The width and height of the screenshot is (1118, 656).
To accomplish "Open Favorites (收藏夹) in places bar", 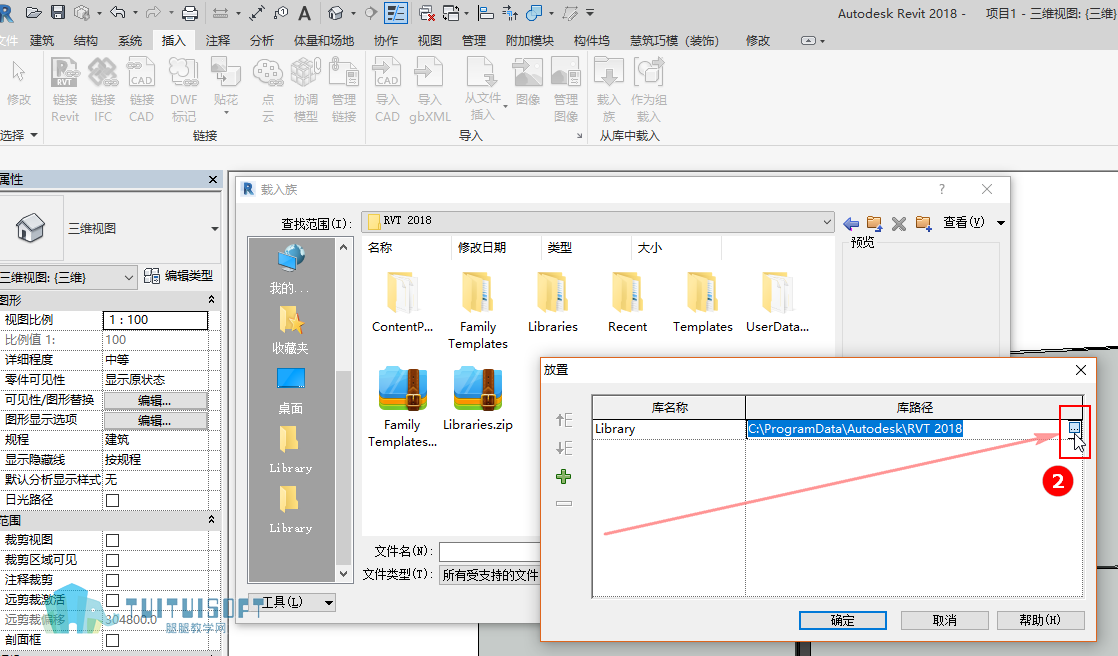I will coord(290,330).
